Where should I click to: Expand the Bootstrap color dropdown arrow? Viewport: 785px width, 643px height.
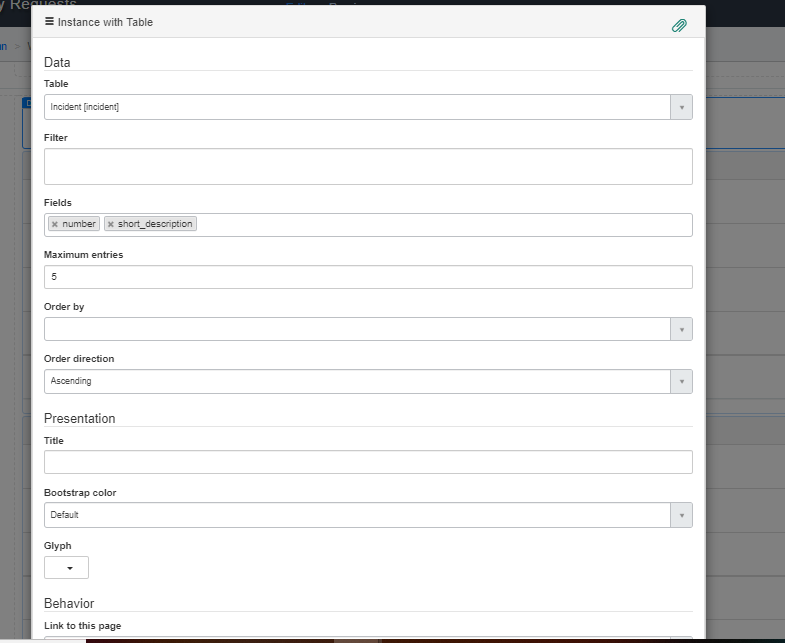point(681,515)
